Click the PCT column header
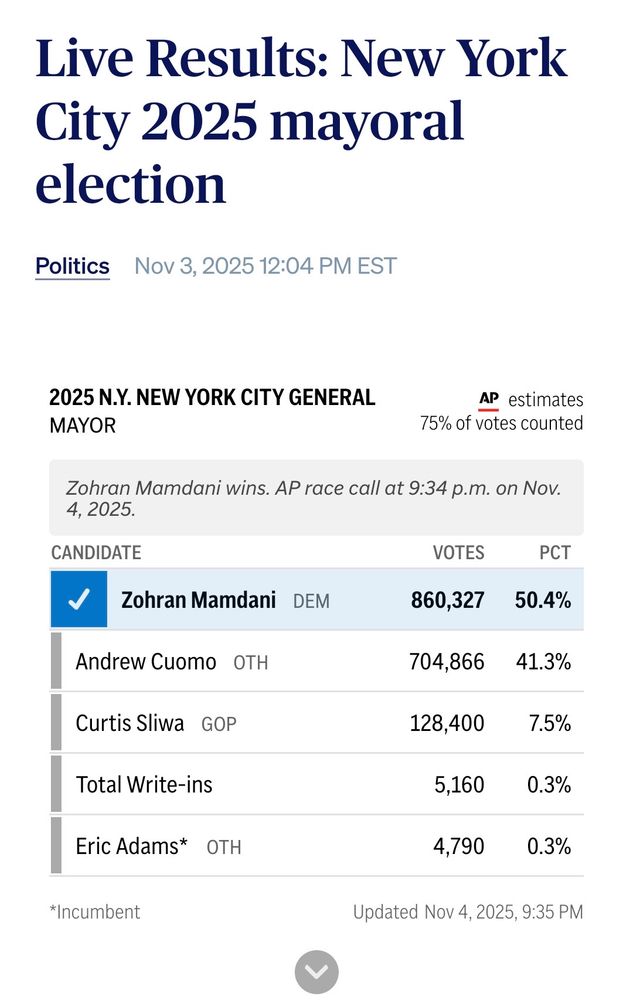 tap(554, 553)
